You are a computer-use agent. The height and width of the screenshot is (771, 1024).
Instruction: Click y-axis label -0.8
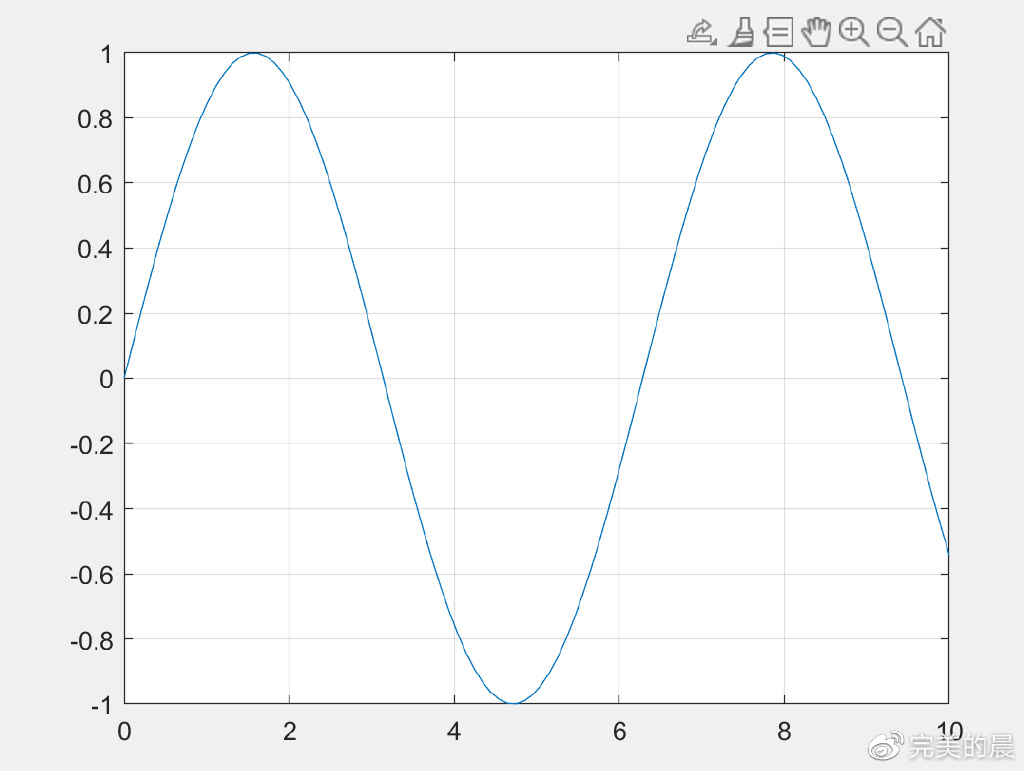coord(91,641)
